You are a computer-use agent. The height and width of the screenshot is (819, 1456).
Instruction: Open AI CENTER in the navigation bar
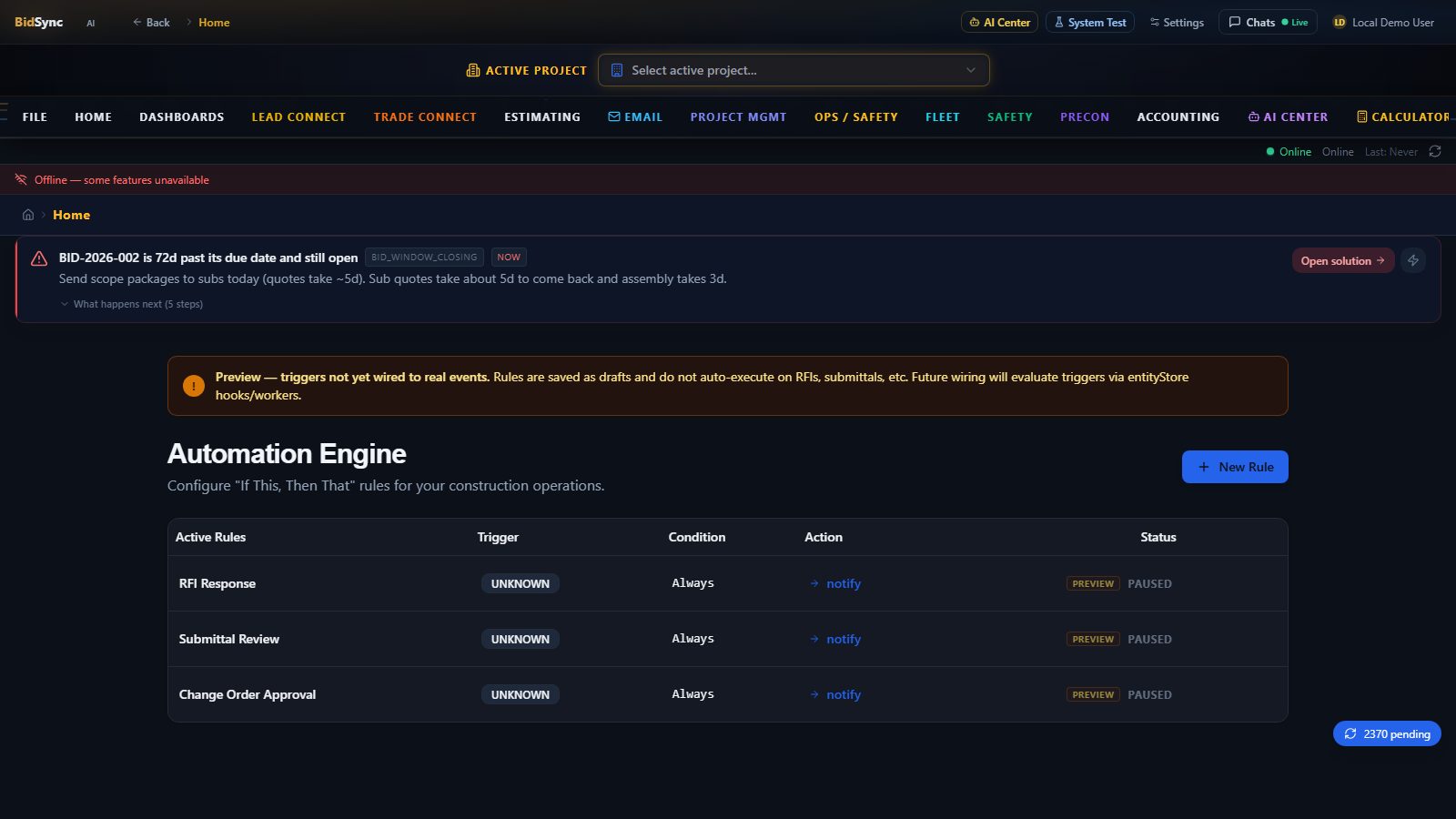pyautogui.click(x=1288, y=116)
